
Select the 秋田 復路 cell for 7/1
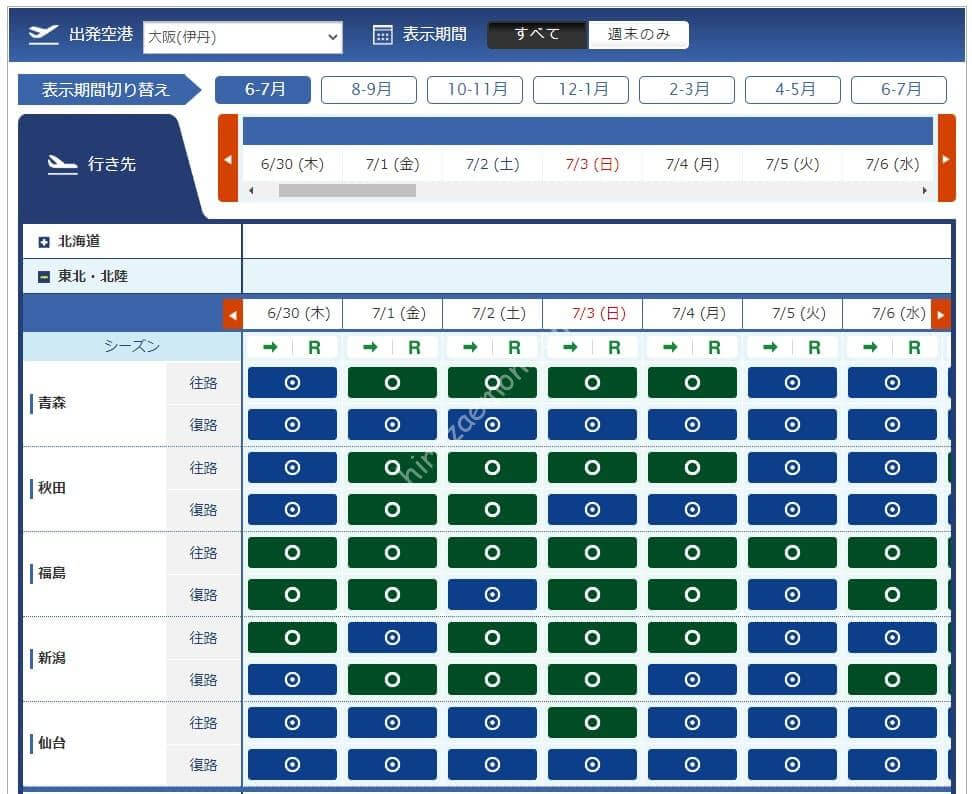(392, 509)
